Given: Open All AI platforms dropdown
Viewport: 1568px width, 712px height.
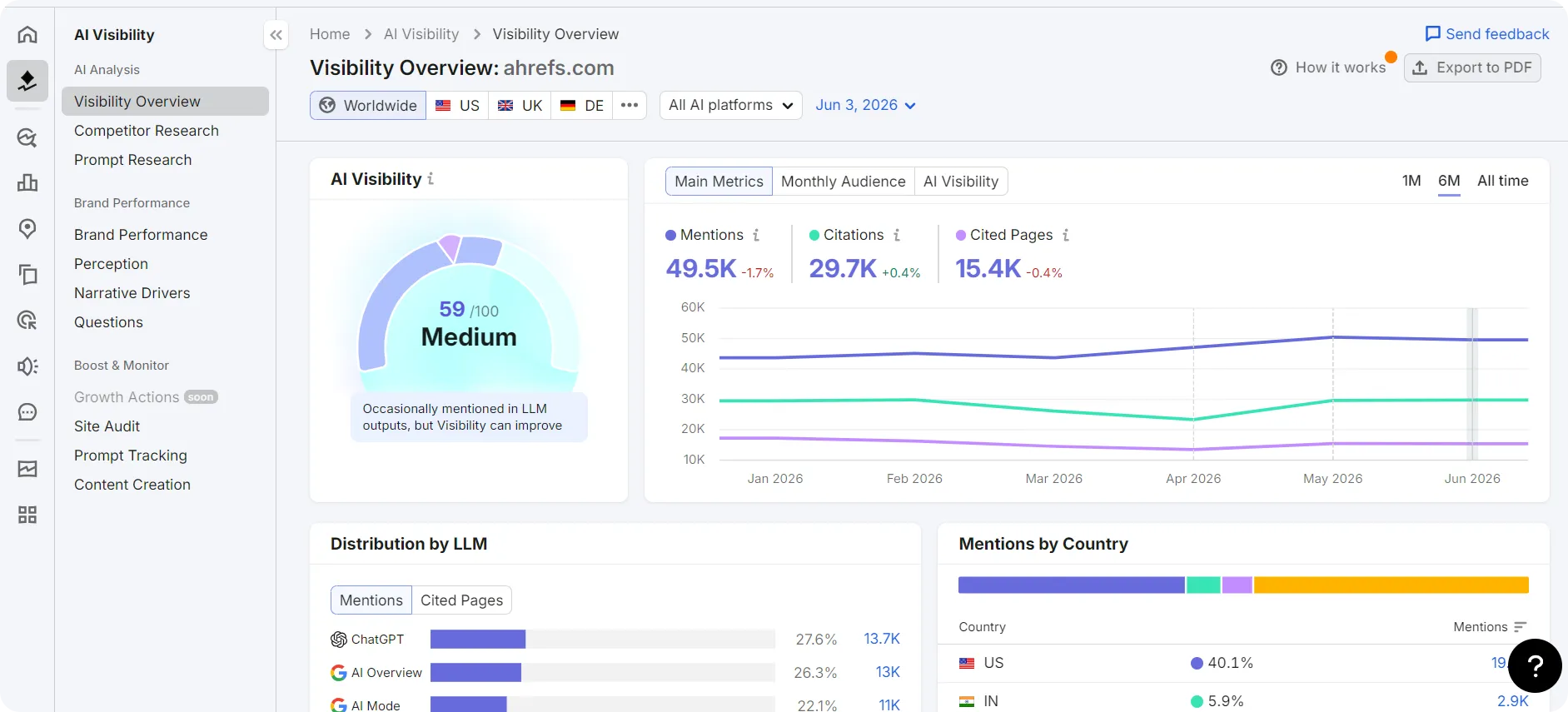Looking at the screenshot, I should pos(731,106).
